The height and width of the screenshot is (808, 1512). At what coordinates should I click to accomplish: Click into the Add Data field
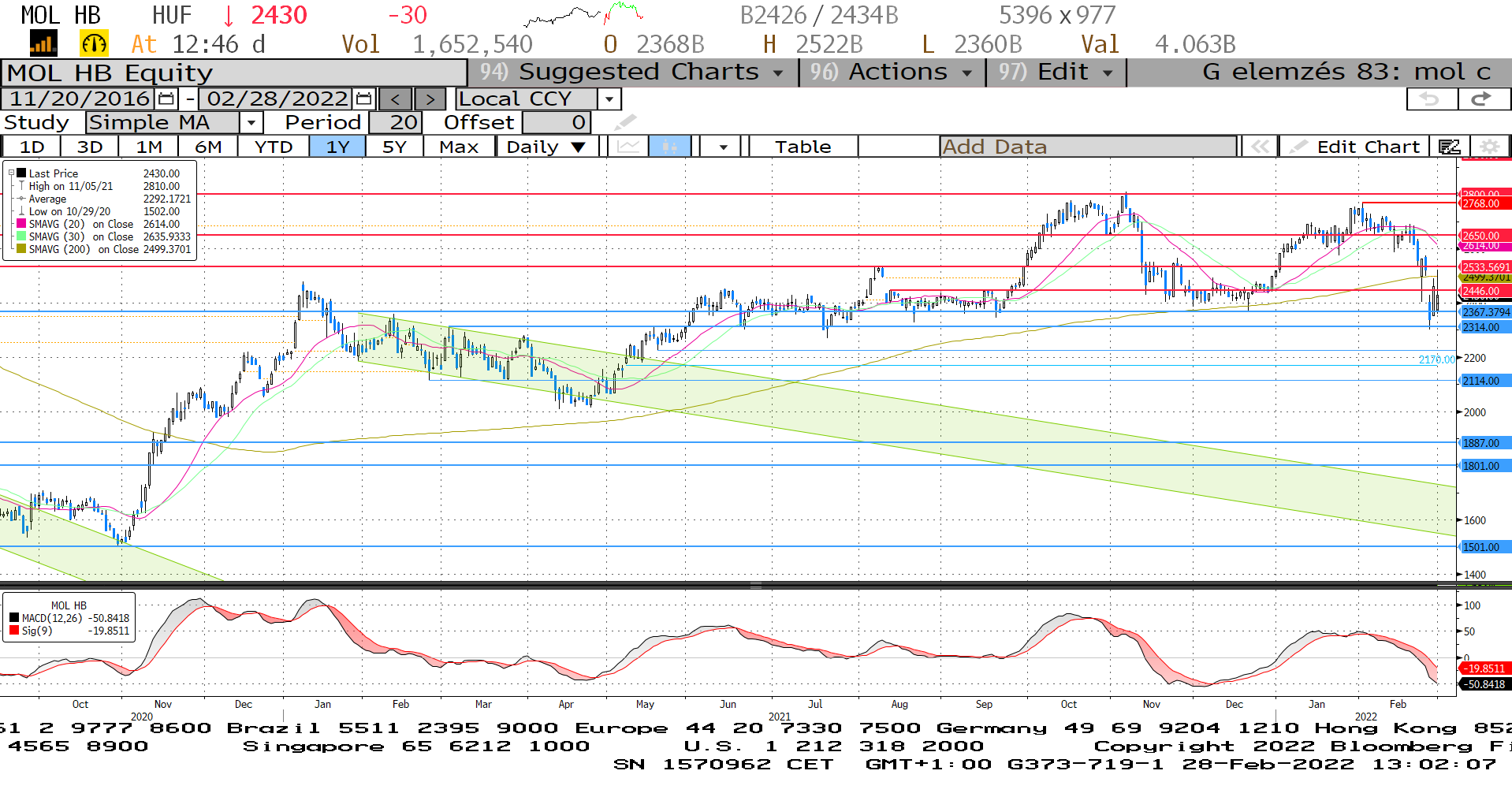1088,147
